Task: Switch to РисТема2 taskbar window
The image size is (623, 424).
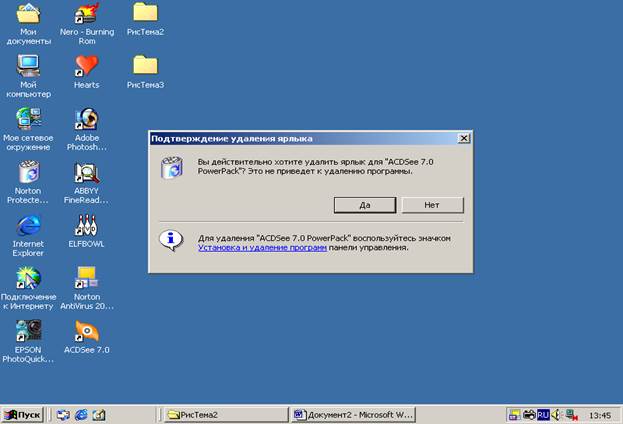Action: tap(226, 415)
